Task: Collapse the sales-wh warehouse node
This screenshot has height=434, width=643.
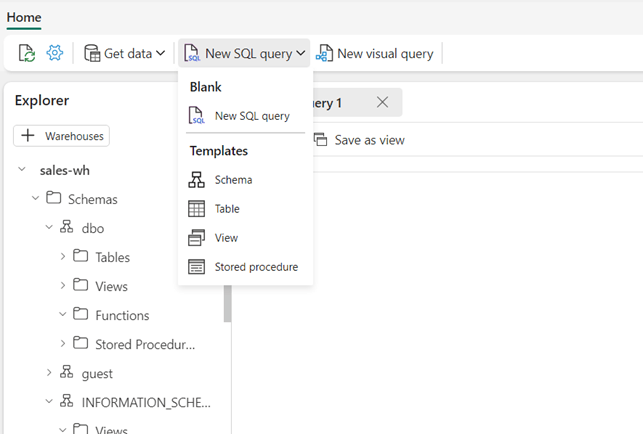Action: click(x=22, y=170)
